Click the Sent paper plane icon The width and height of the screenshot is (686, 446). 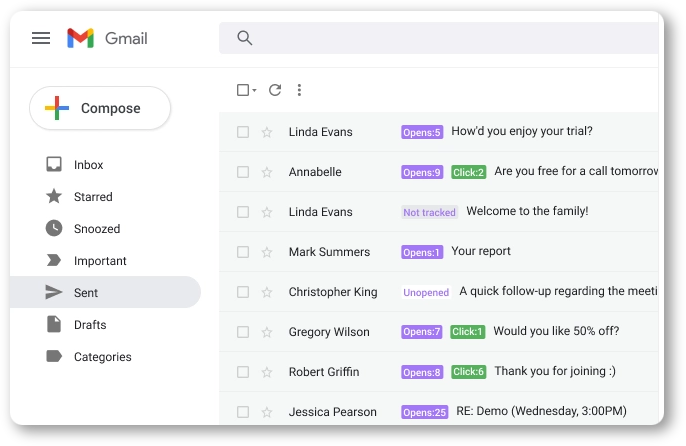[54, 292]
